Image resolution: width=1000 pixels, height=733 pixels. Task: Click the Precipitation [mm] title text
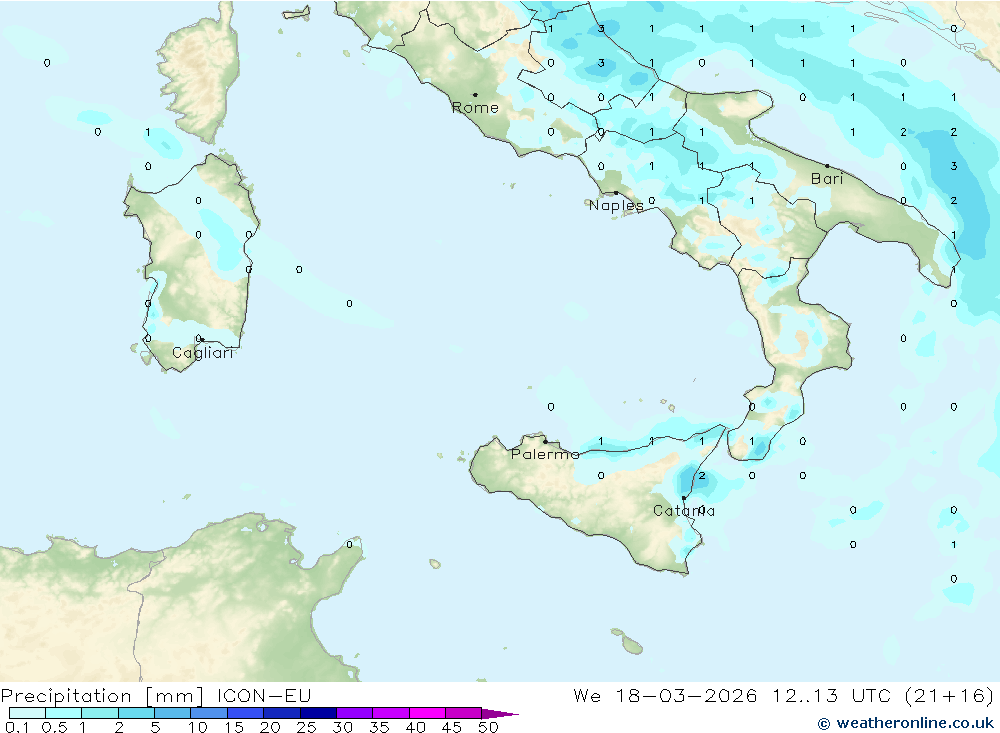click(x=102, y=695)
